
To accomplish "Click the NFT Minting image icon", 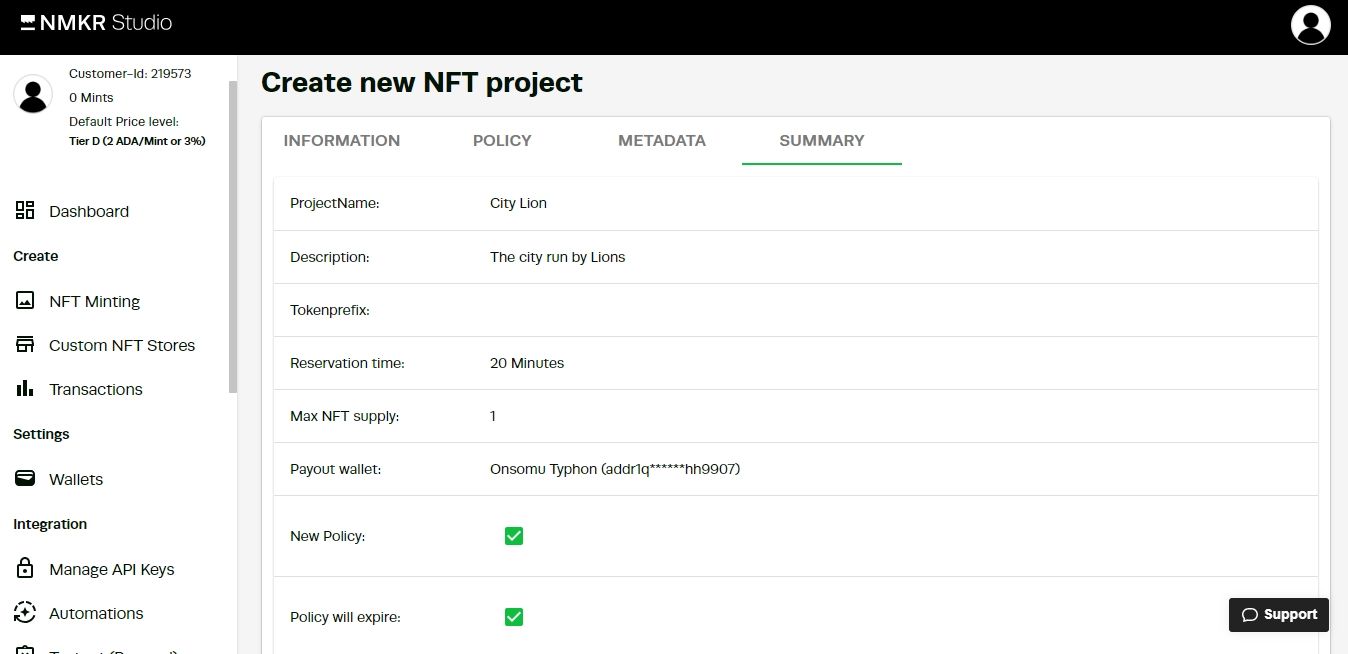I will 25,301.
